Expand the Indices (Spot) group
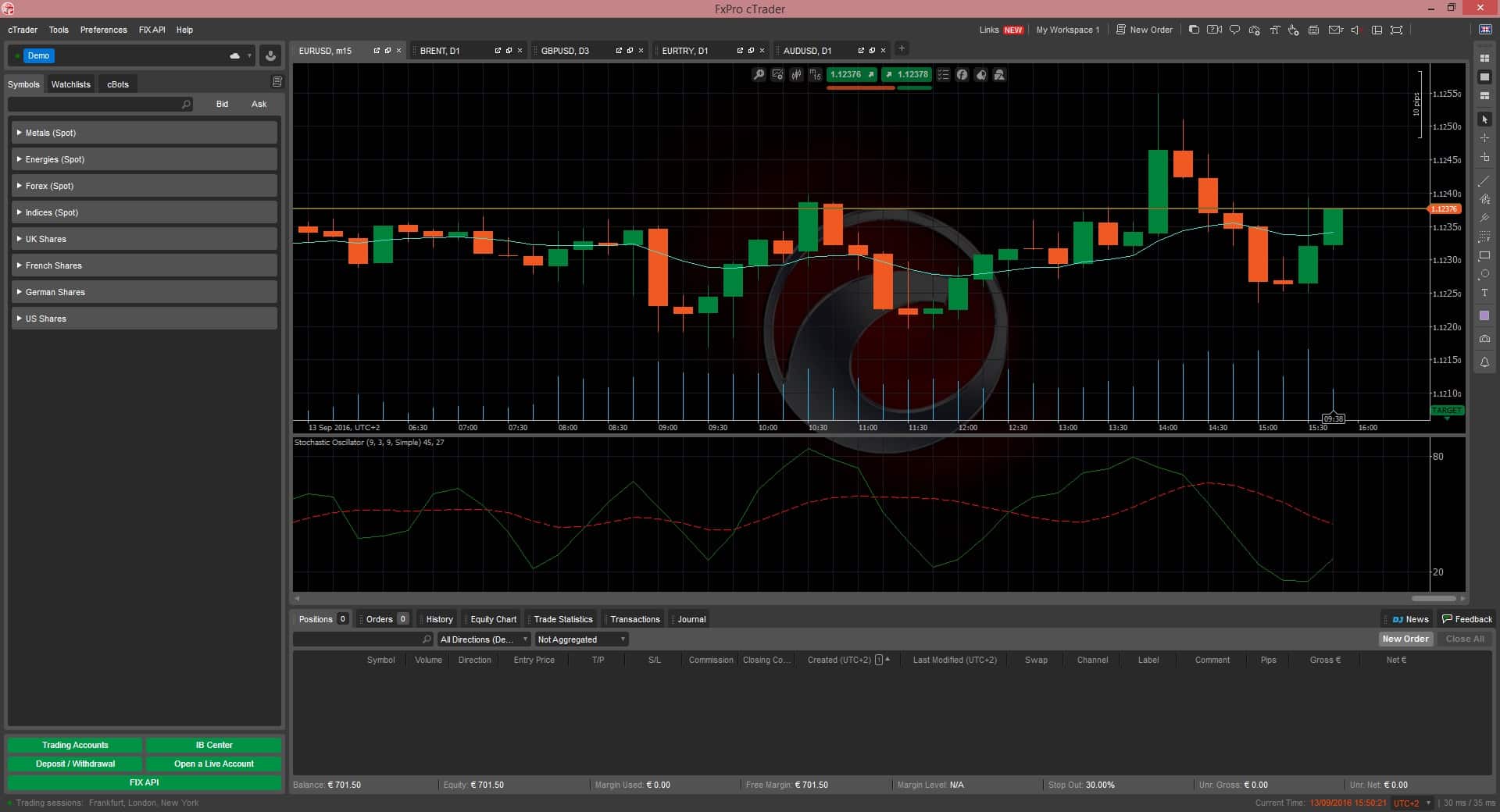1500x812 pixels. click(145, 212)
